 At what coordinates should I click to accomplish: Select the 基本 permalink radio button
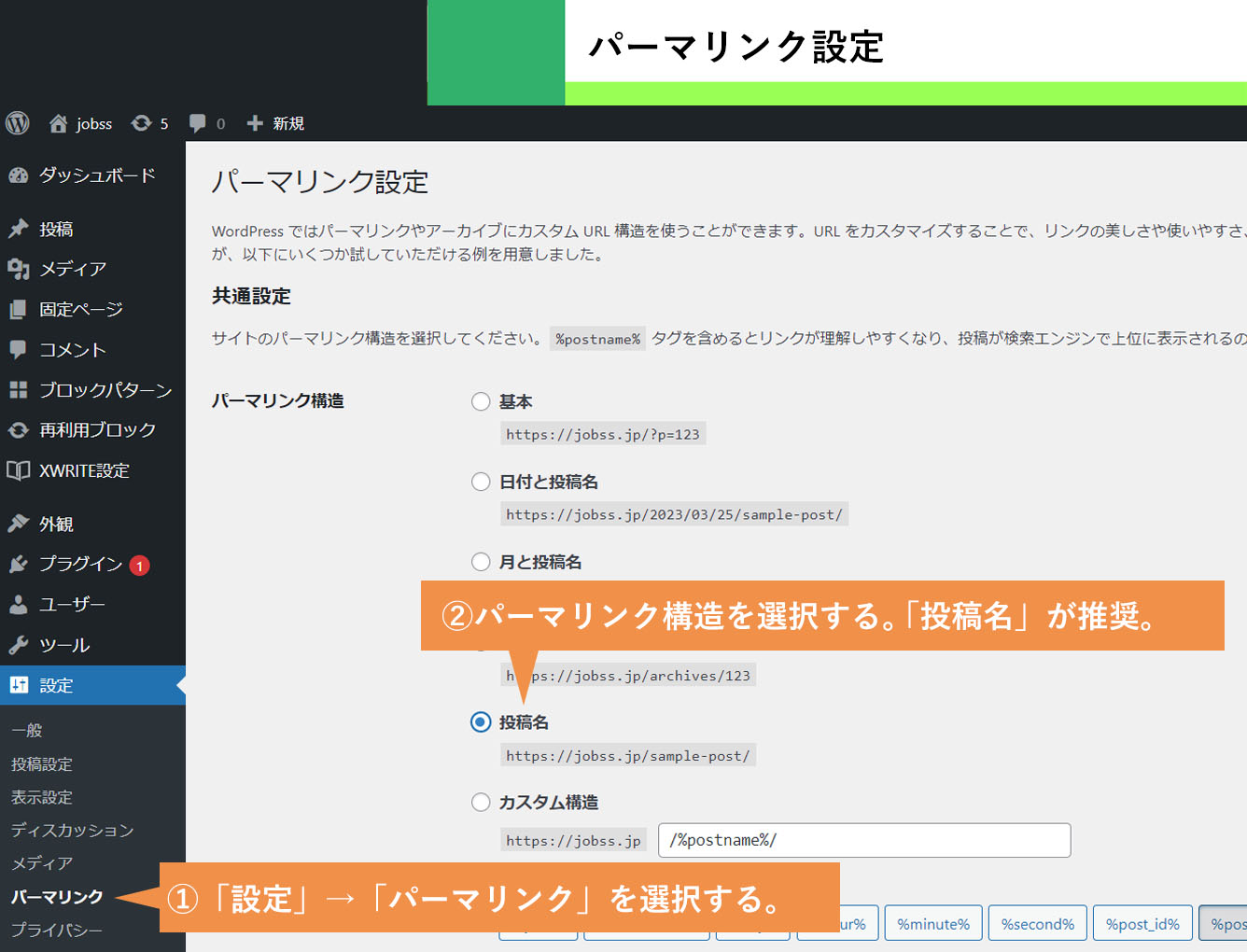coord(481,401)
